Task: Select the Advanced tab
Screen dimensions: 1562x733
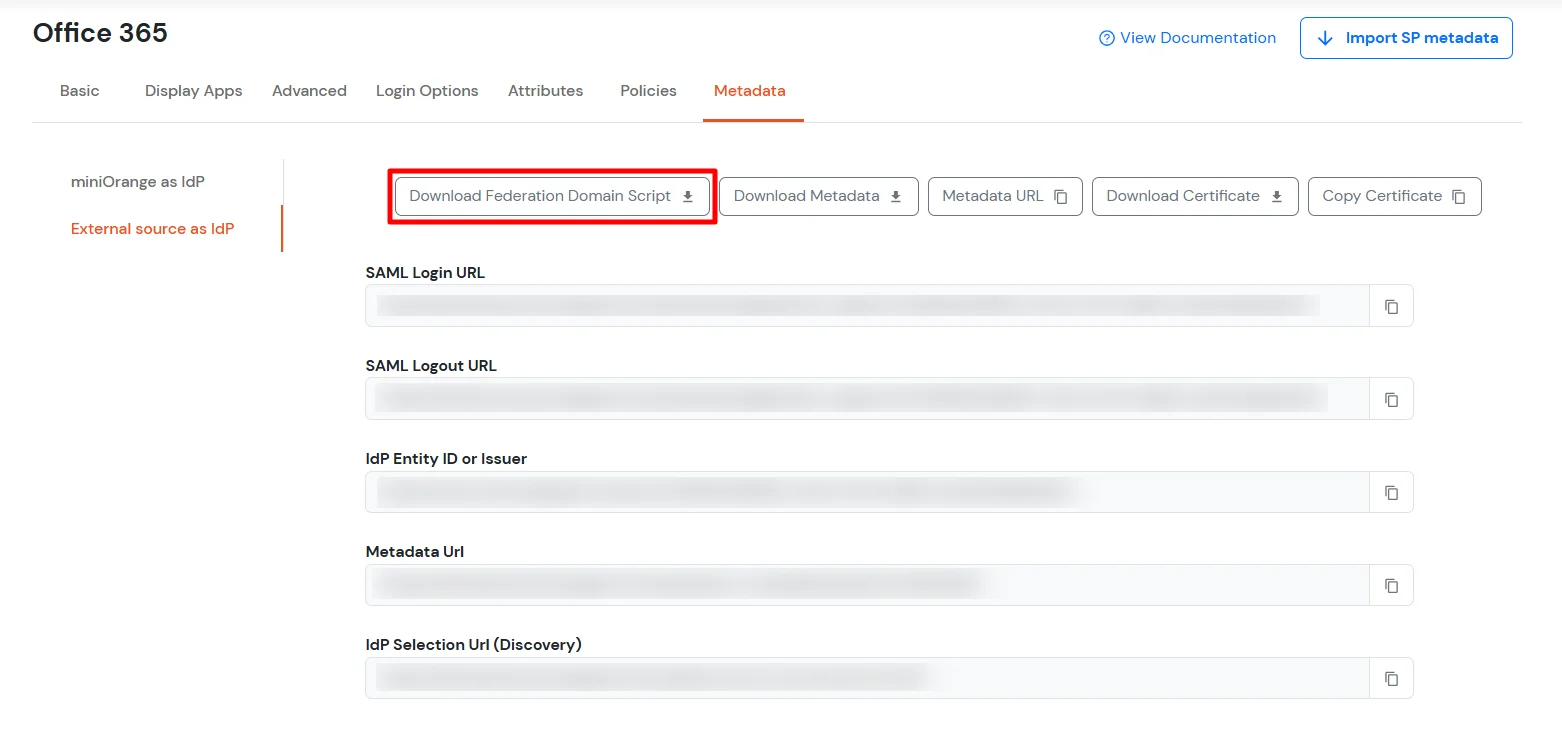Action: click(x=309, y=90)
